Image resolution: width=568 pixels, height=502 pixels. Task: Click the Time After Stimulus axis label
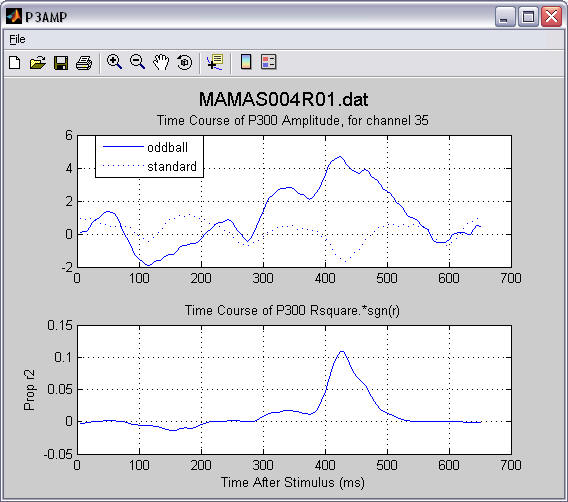[x=293, y=482]
